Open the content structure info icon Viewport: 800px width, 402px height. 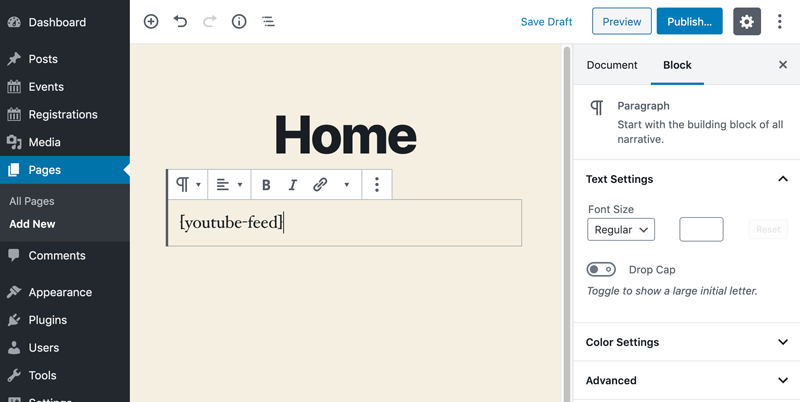[x=239, y=21]
